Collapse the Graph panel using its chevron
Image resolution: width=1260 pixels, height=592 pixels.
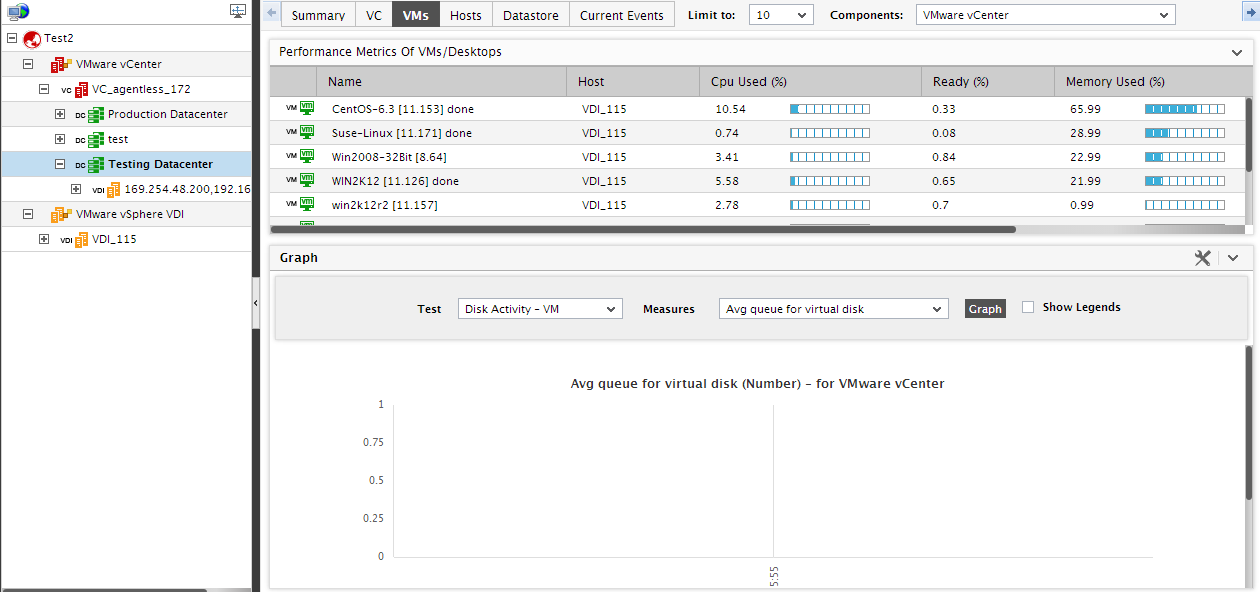point(1233,258)
